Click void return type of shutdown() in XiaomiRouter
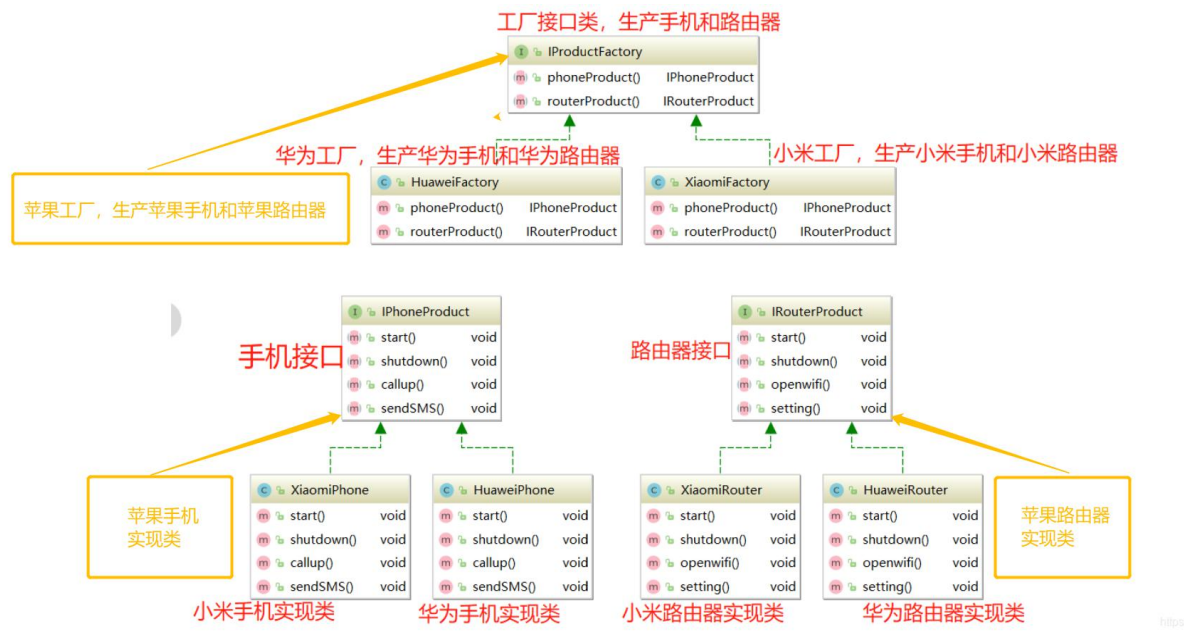Image resolution: width=1184 pixels, height=635 pixels. pos(783,540)
